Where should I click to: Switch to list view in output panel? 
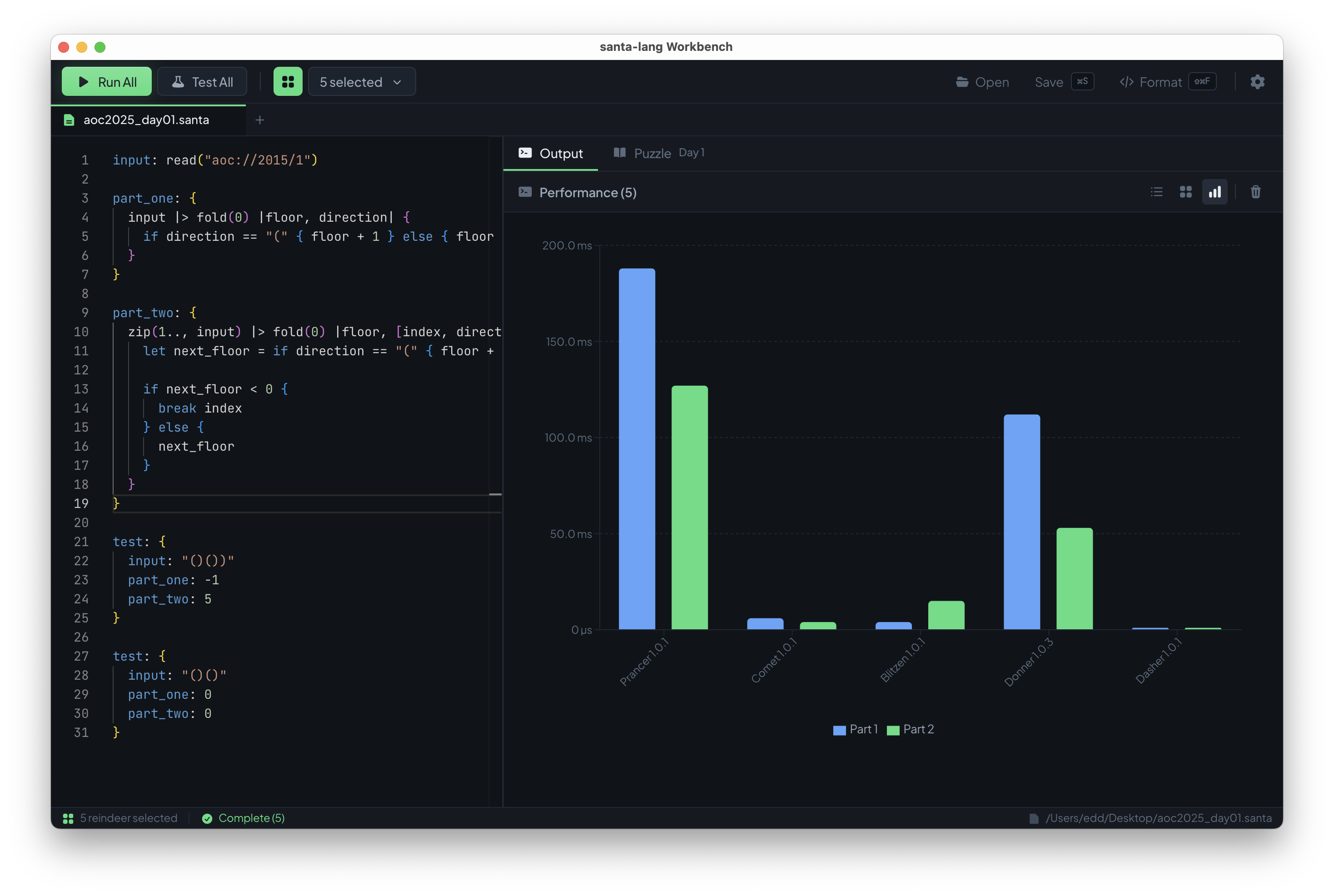coord(1156,192)
